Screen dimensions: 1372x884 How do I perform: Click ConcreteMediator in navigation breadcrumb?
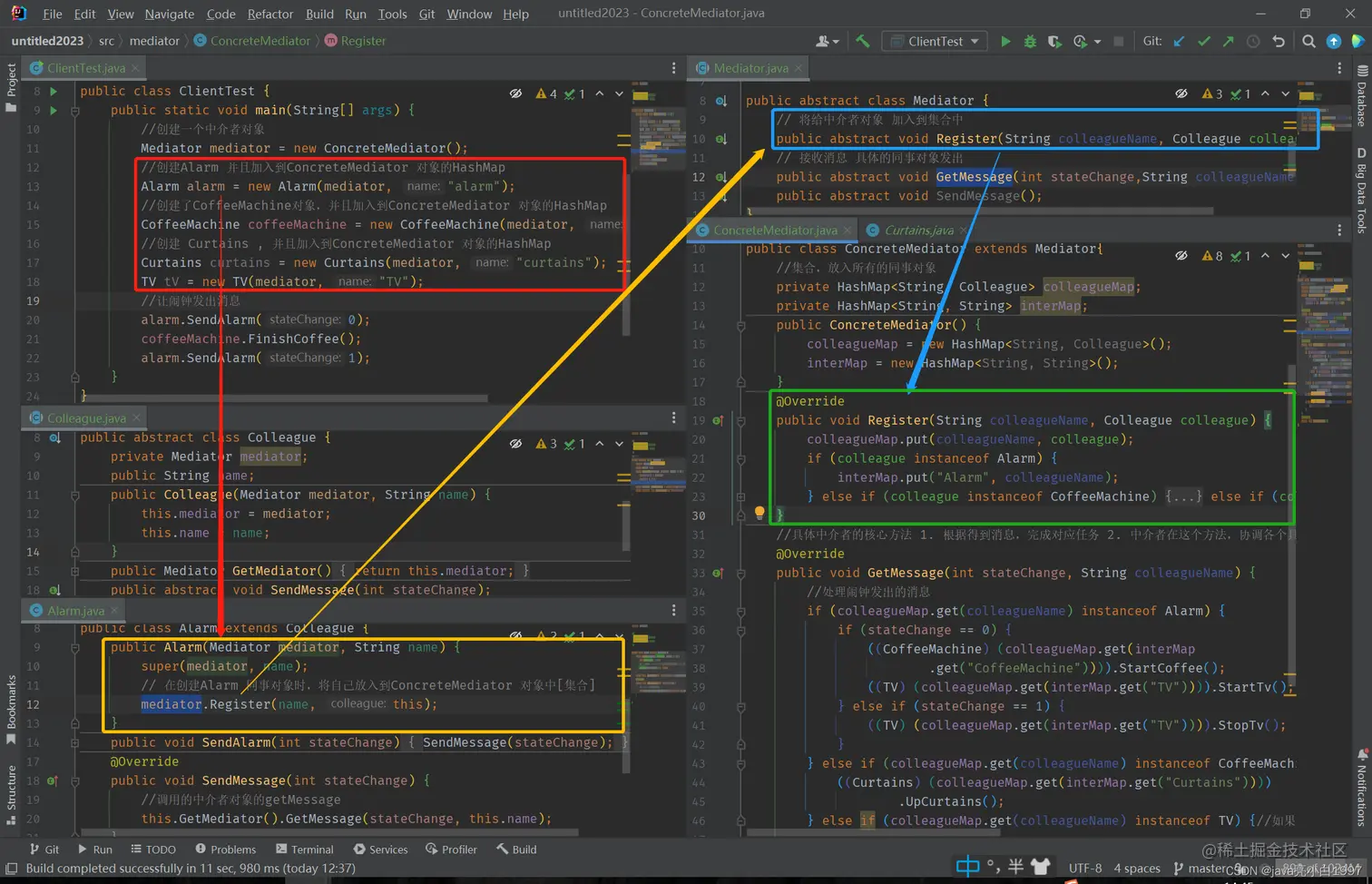tap(252, 41)
